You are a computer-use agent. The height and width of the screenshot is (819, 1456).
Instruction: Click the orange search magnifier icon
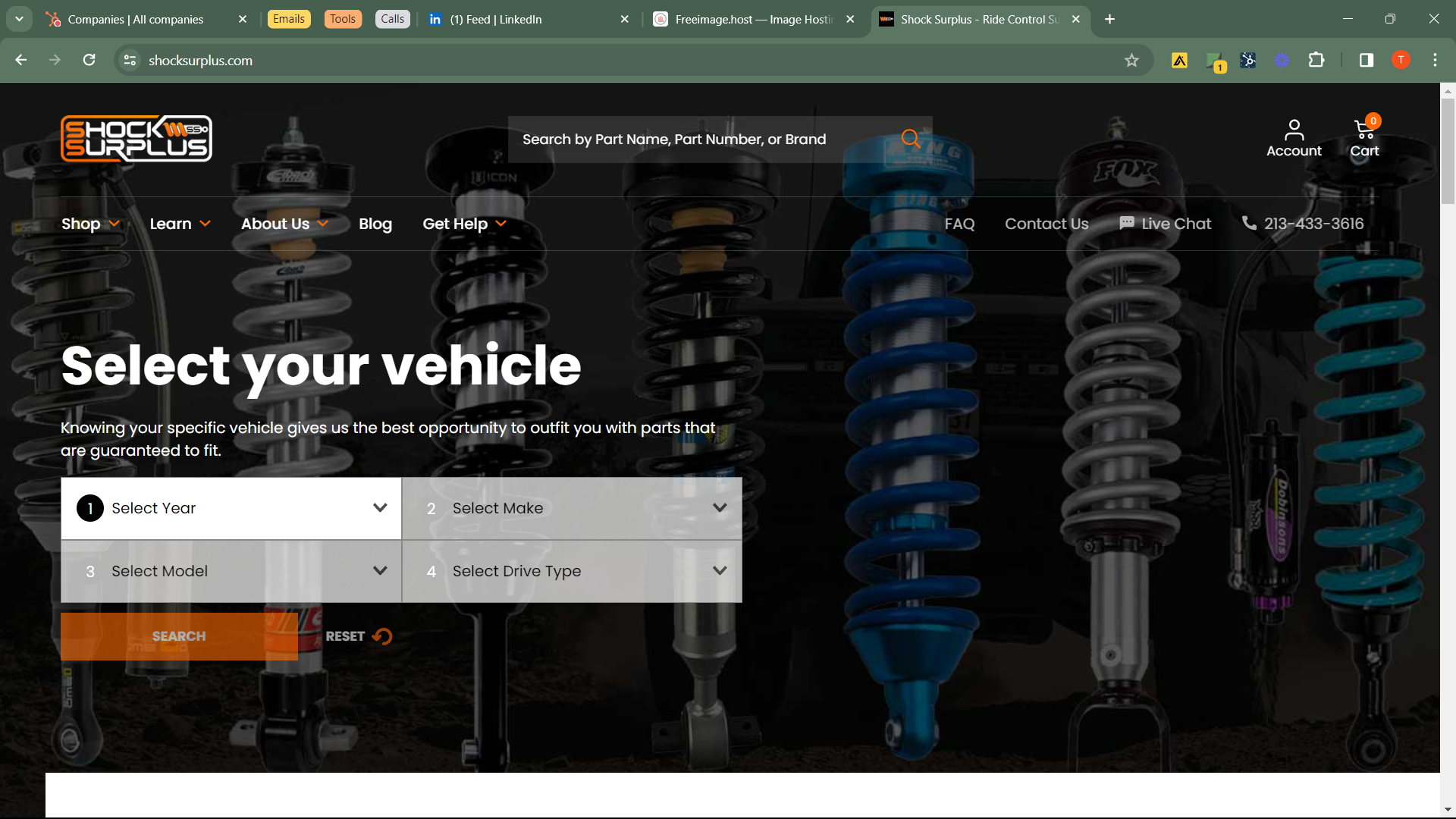911,139
